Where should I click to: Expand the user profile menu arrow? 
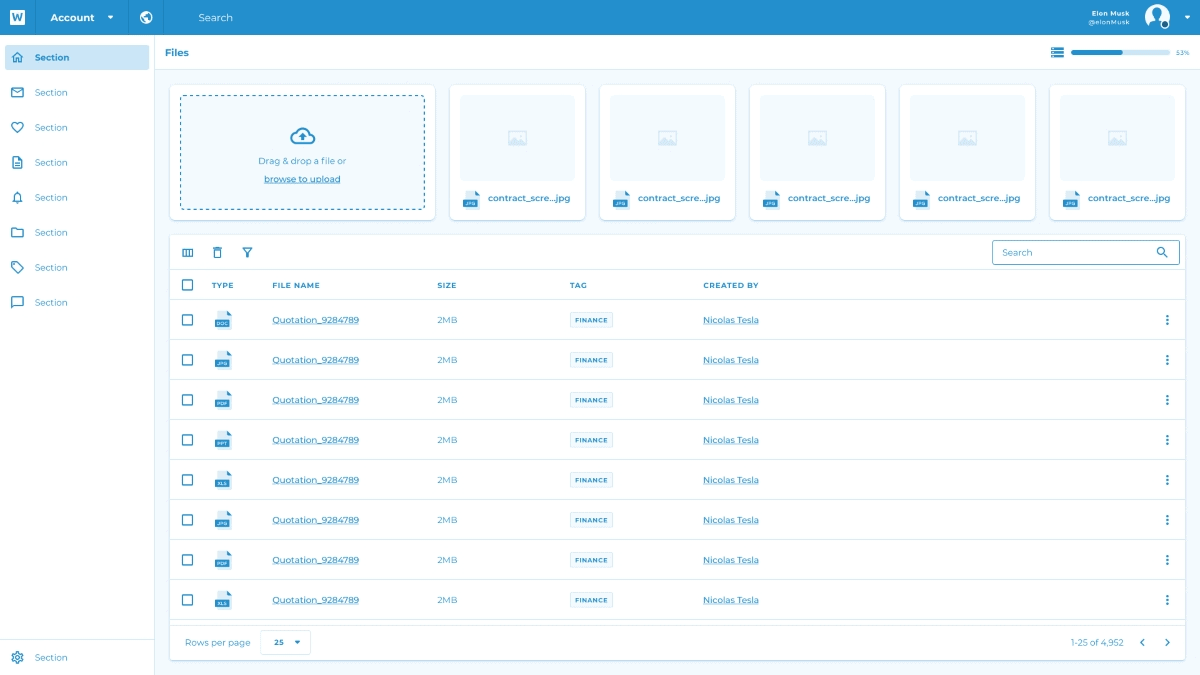tap(1187, 18)
